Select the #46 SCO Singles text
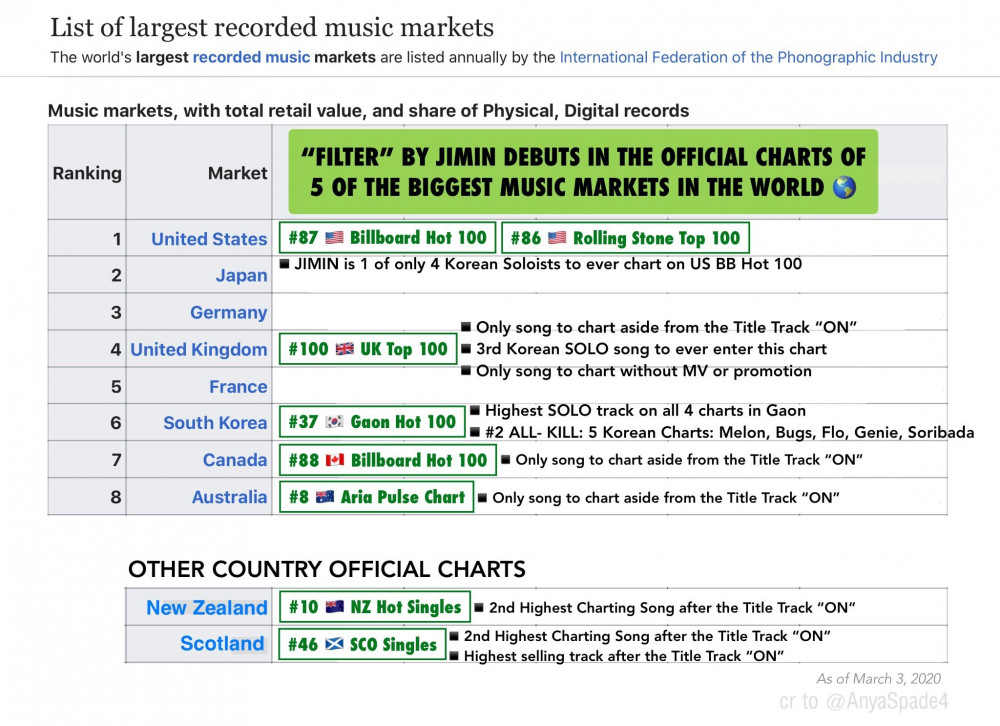This screenshot has width=1000, height=726. click(362, 644)
